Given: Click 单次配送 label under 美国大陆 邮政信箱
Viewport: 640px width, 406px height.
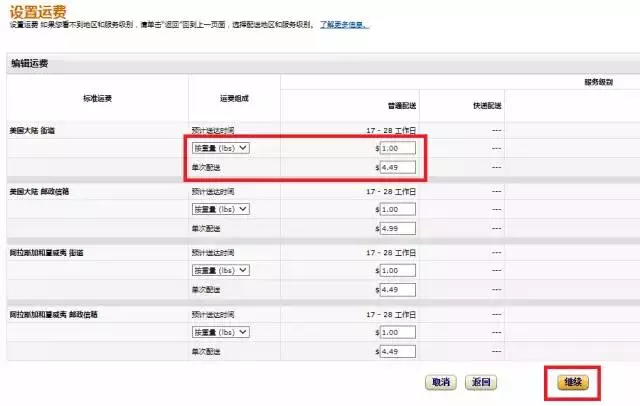Looking at the screenshot, I should pos(206,229).
